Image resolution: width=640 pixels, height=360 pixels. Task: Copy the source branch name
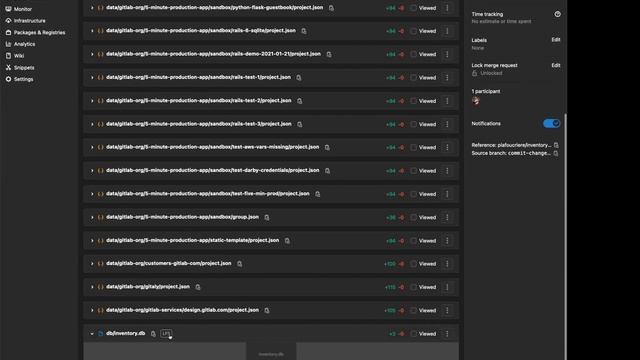click(x=556, y=153)
